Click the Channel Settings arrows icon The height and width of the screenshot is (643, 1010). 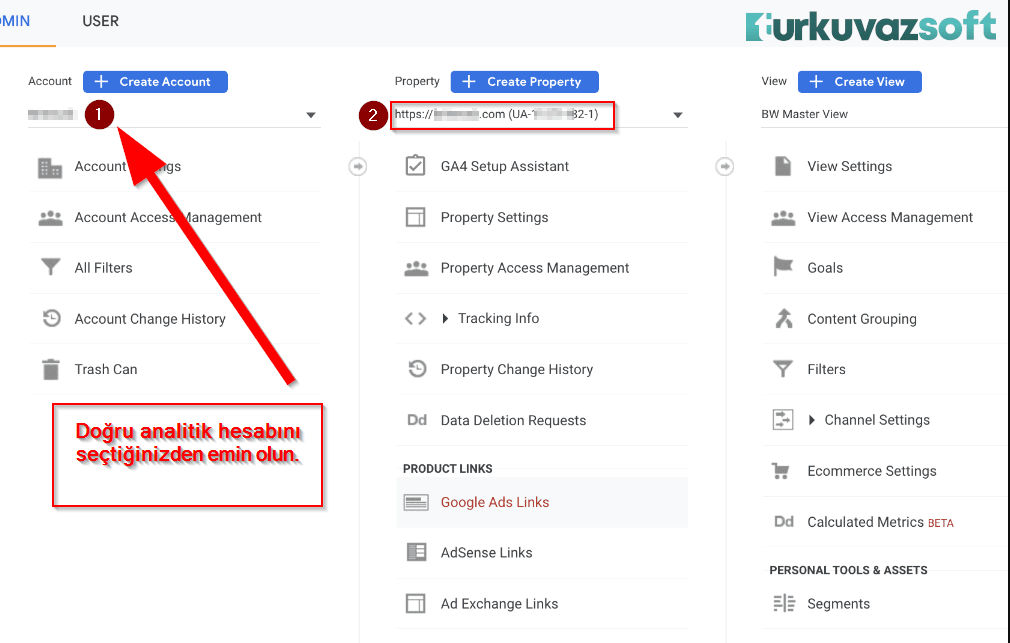(783, 420)
